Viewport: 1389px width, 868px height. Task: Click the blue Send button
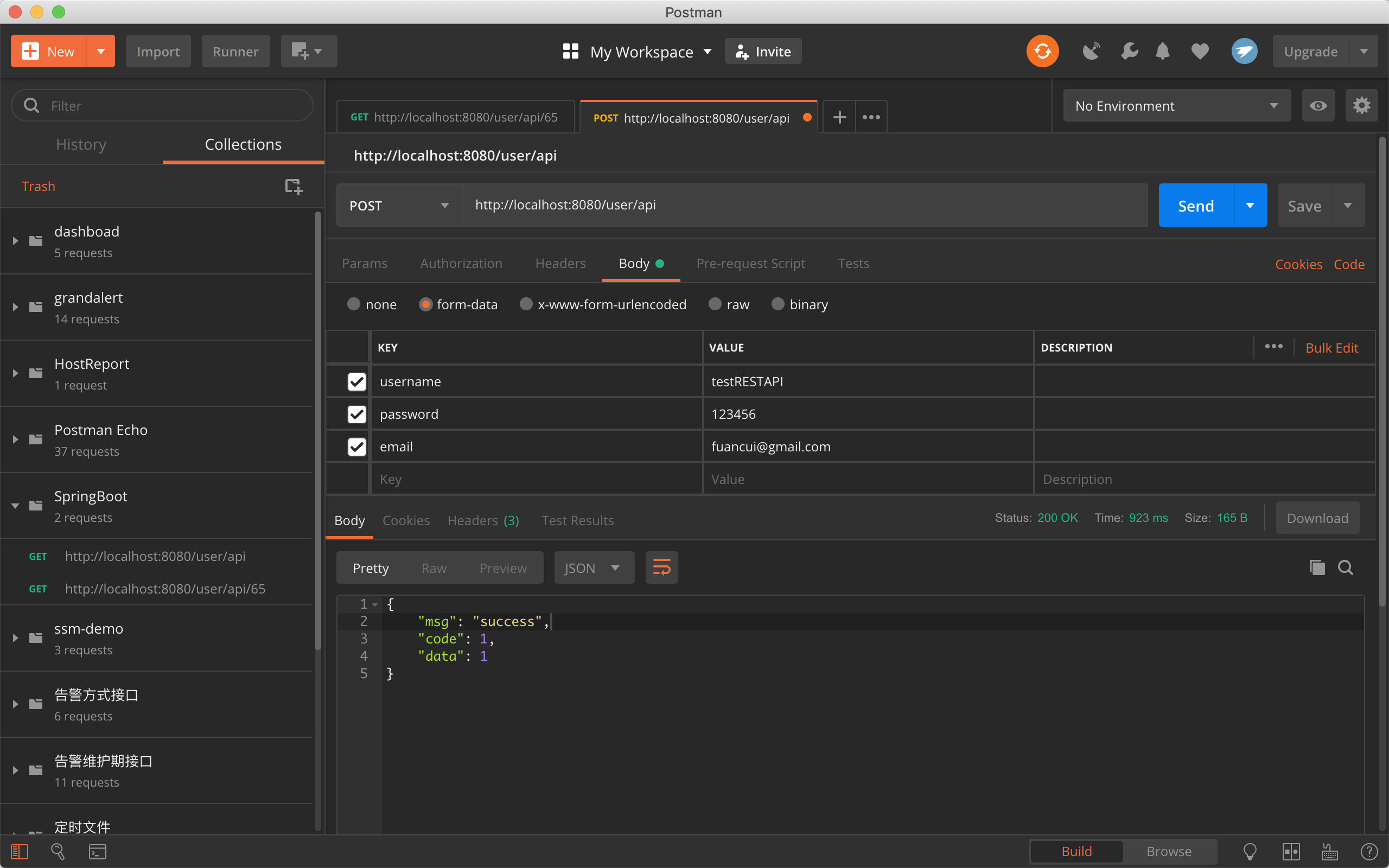1196,206
